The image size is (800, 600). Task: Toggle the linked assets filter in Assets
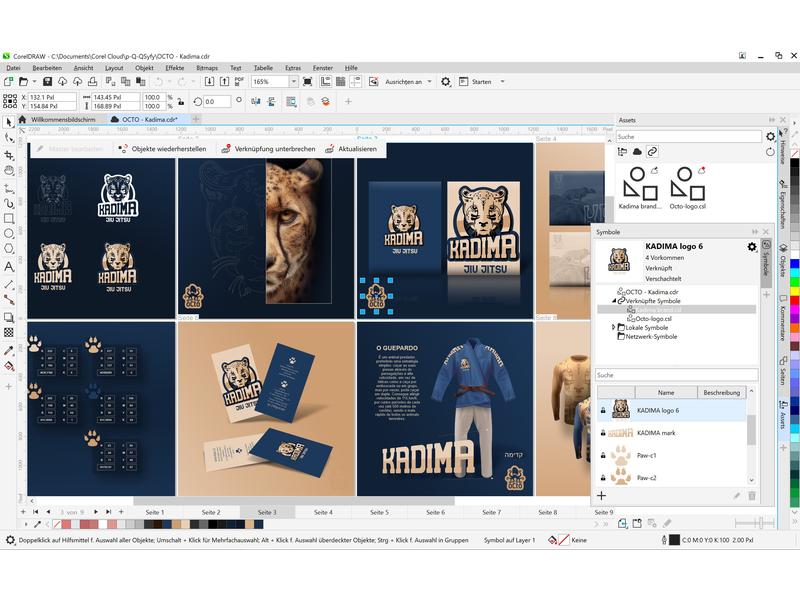pos(652,152)
